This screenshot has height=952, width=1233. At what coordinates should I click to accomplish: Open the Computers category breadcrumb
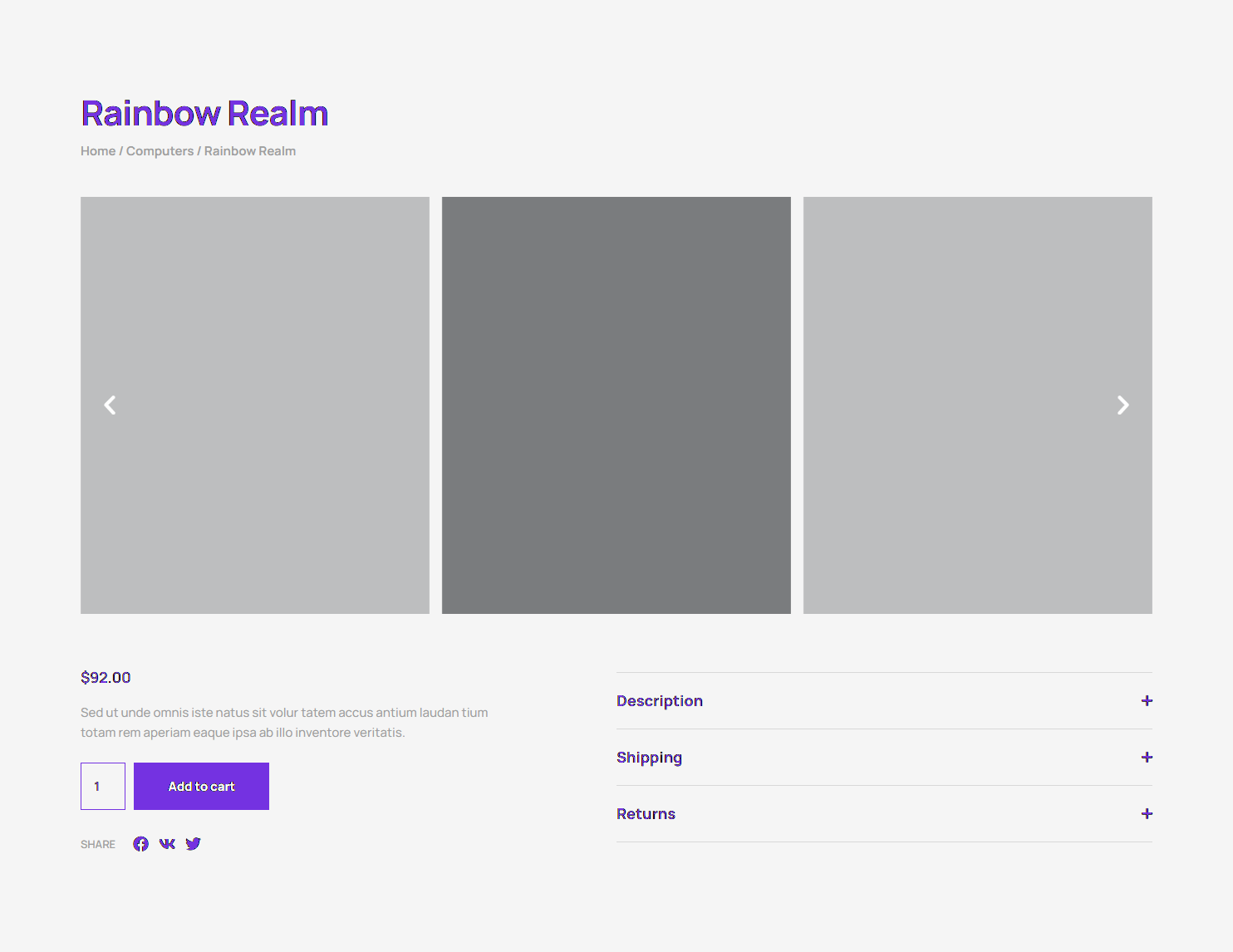coord(160,151)
